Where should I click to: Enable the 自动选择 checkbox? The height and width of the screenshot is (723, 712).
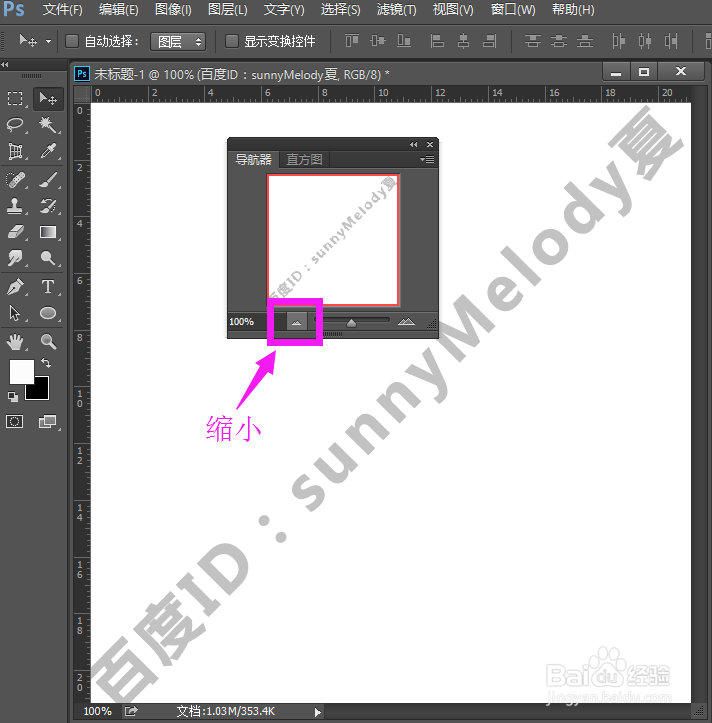pos(72,41)
